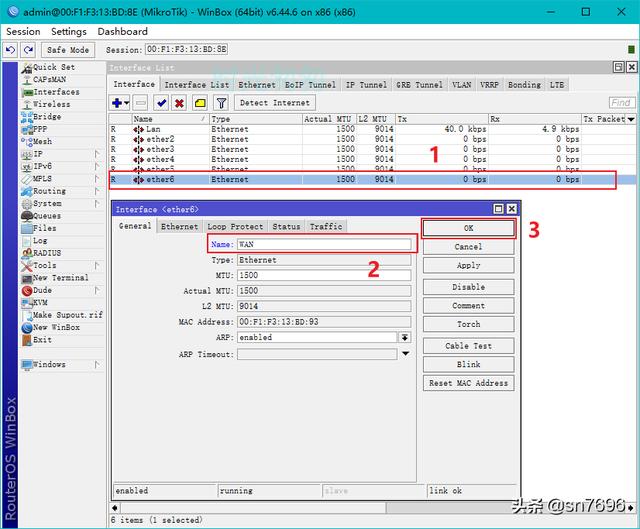The height and width of the screenshot is (529, 640).
Task: Click the OK button
Action: tap(469, 228)
